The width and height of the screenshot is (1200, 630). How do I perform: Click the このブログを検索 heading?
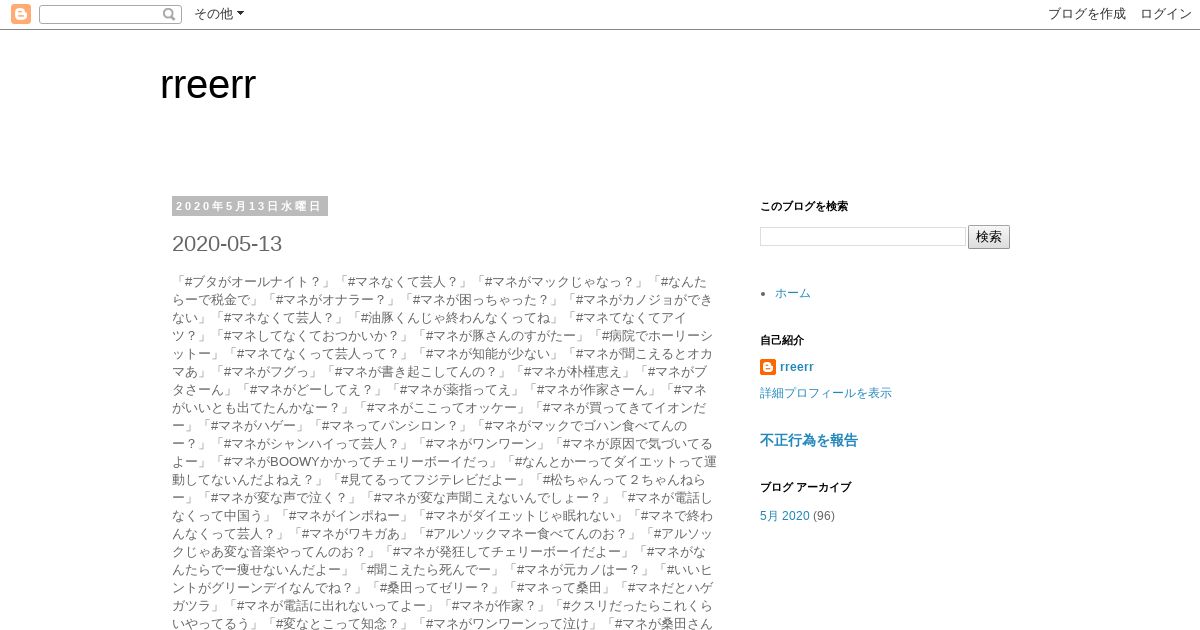[804, 206]
